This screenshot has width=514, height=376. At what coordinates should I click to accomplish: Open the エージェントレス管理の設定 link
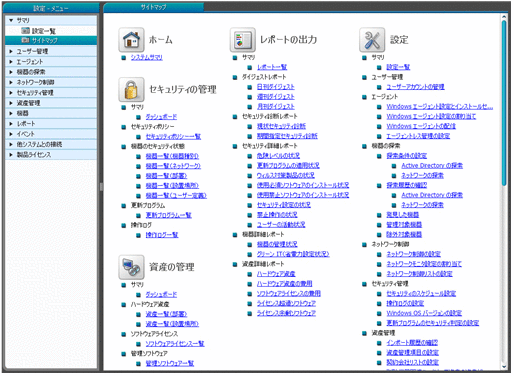coord(418,136)
